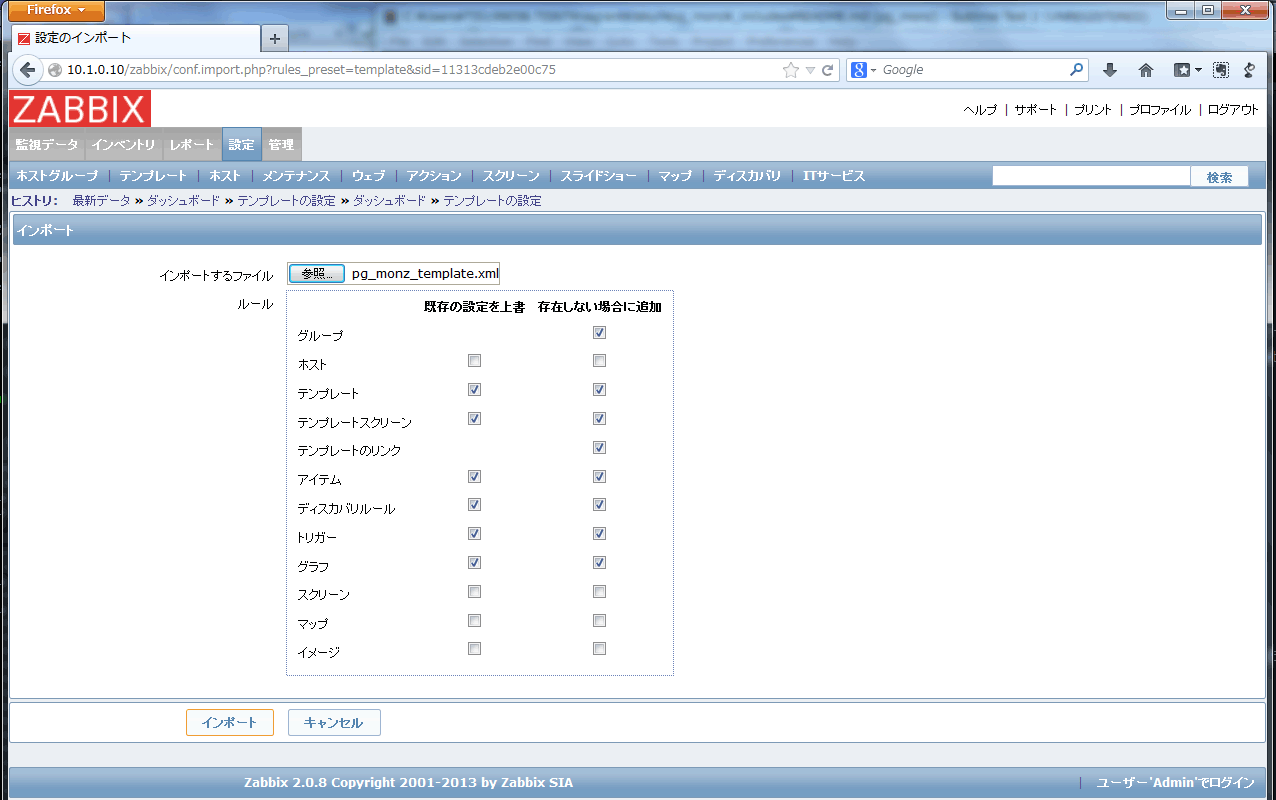Viewport: 1276px width, 800px height.
Task: Click the Google search magnifier icon
Action: [1077, 70]
